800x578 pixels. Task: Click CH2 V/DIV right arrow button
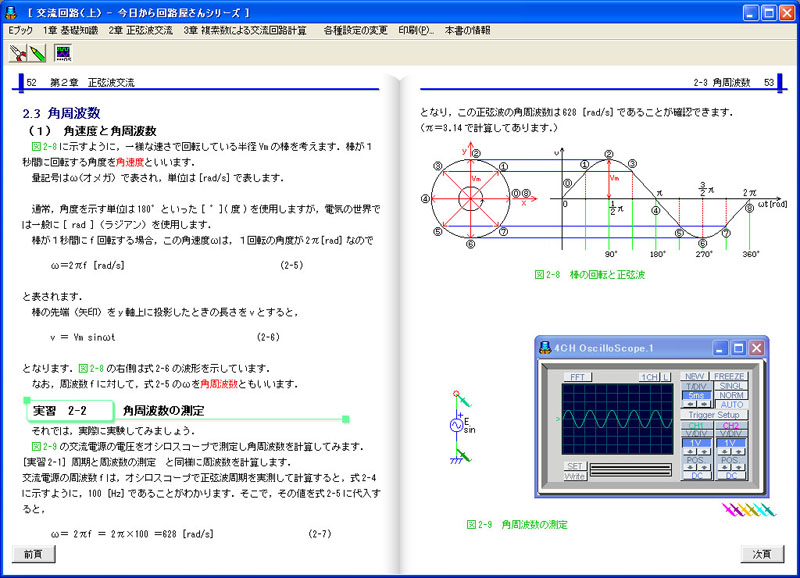(x=738, y=451)
